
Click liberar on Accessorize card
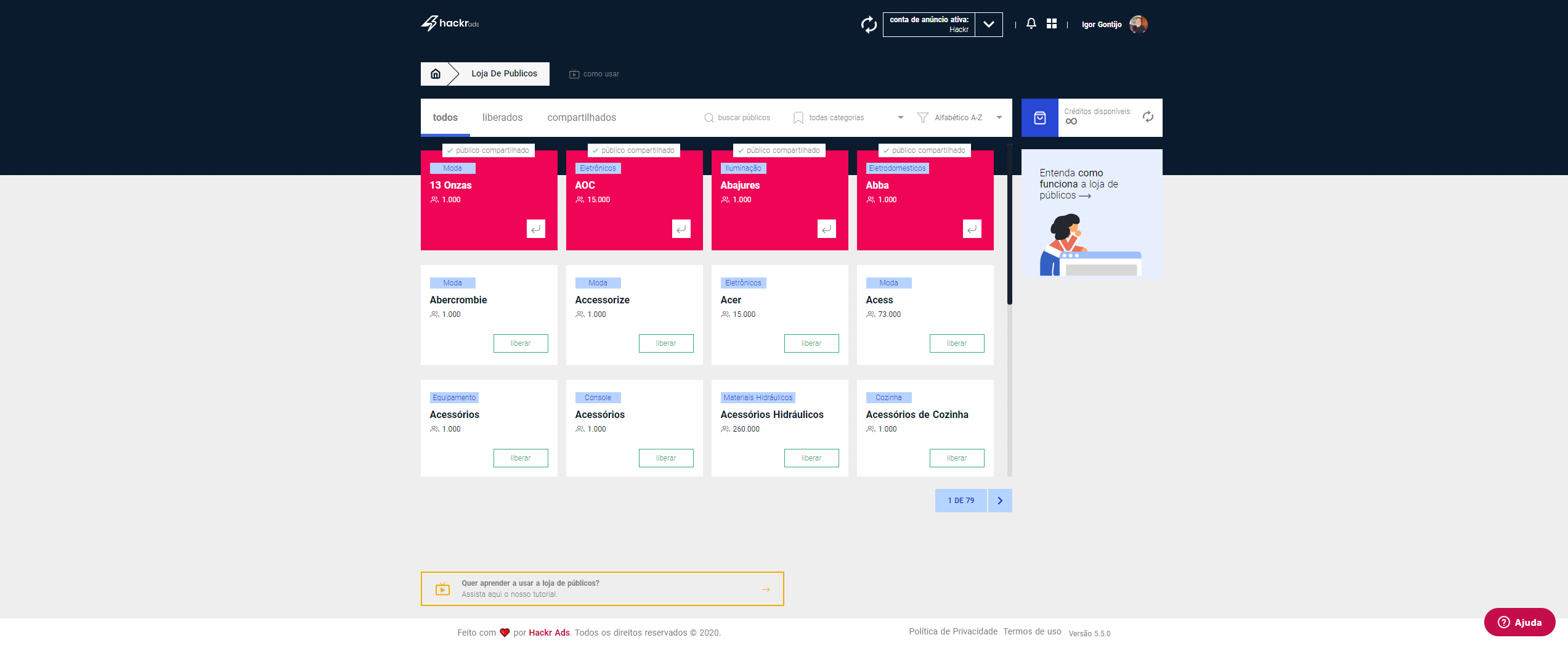coord(666,343)
